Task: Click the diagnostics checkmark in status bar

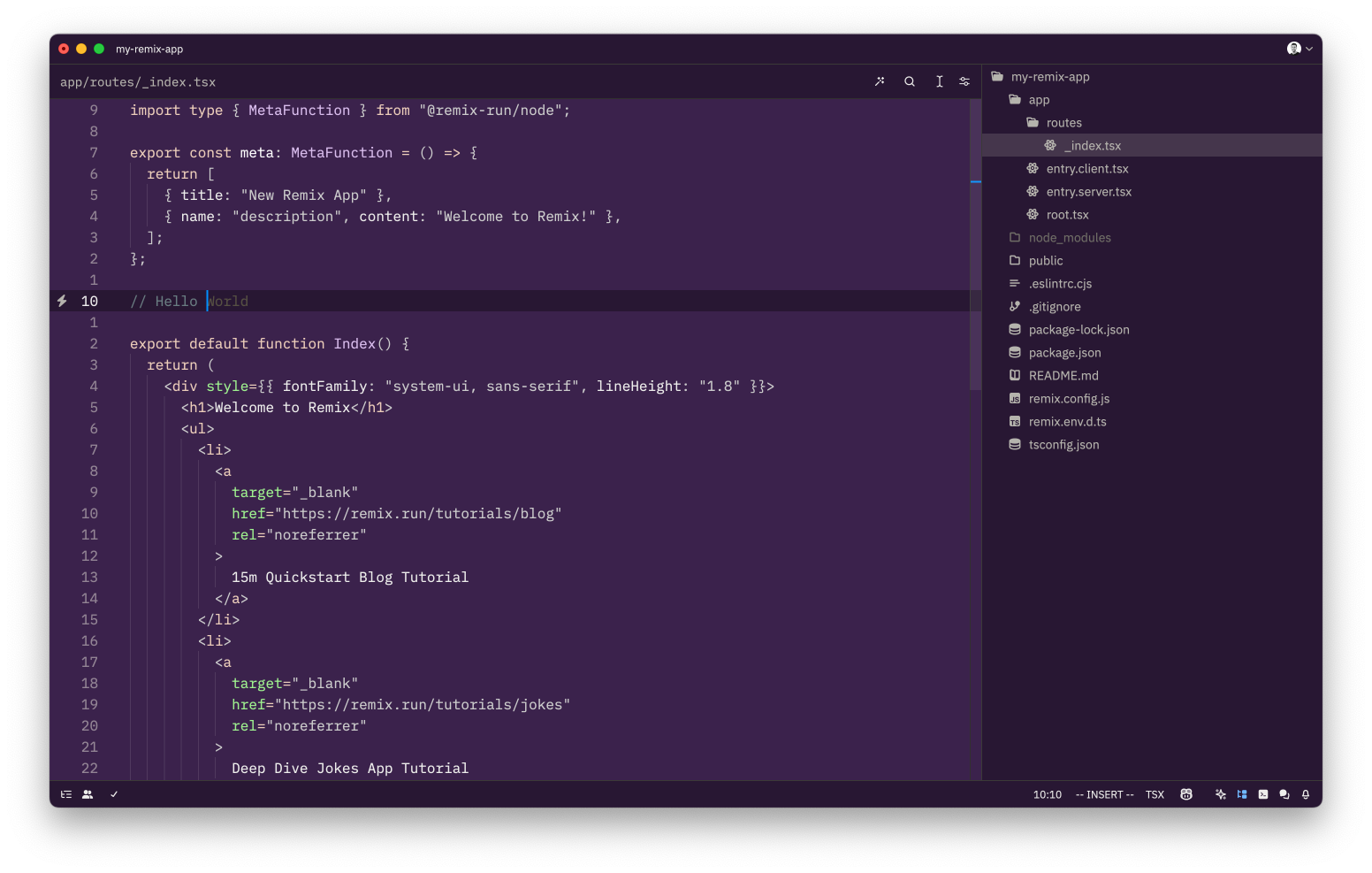Action: click(114, 794)
